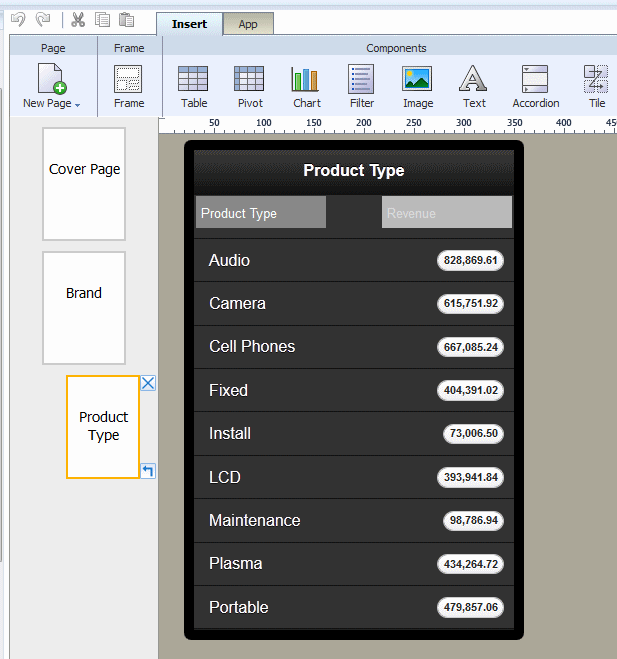This screenshot has width=617, height=659.
Task: Select the LCD row
Action: [354, 477]
